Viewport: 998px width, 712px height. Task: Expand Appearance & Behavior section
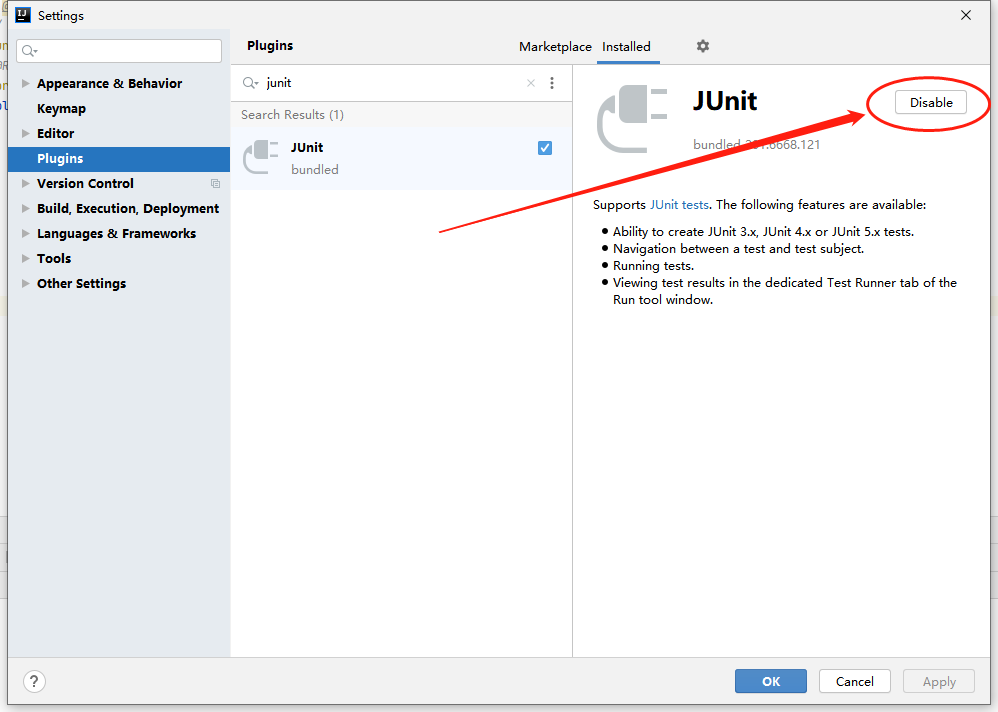tap(25, 83)
